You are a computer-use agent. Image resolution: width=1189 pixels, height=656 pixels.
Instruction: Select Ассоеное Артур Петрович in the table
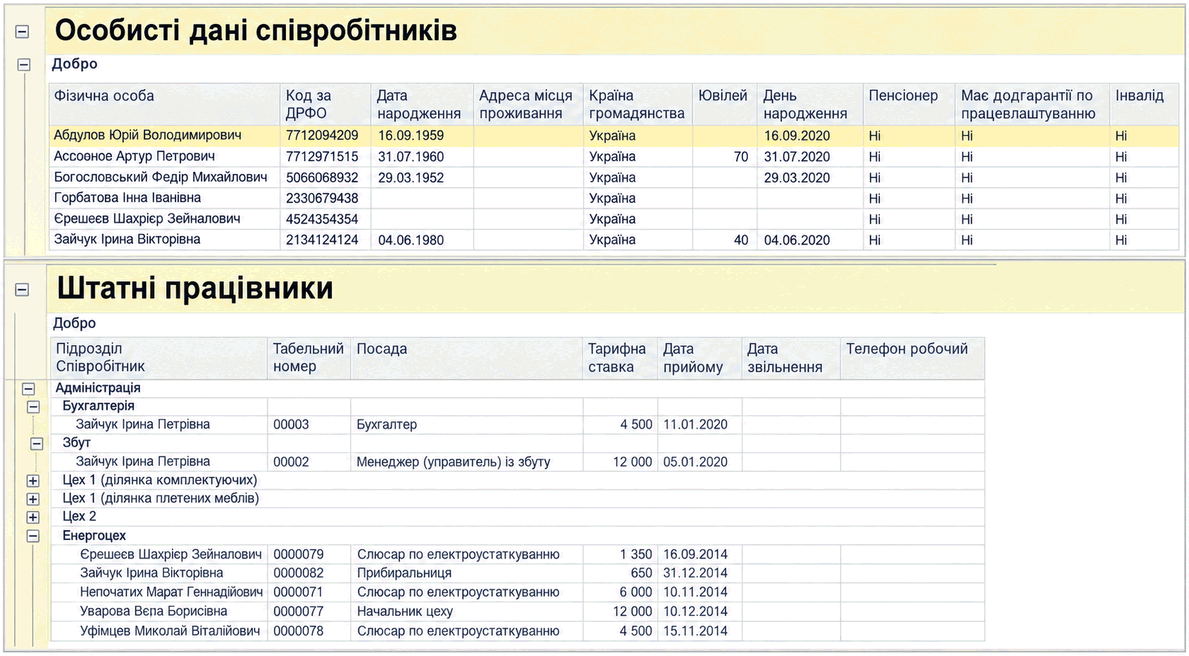134,157
